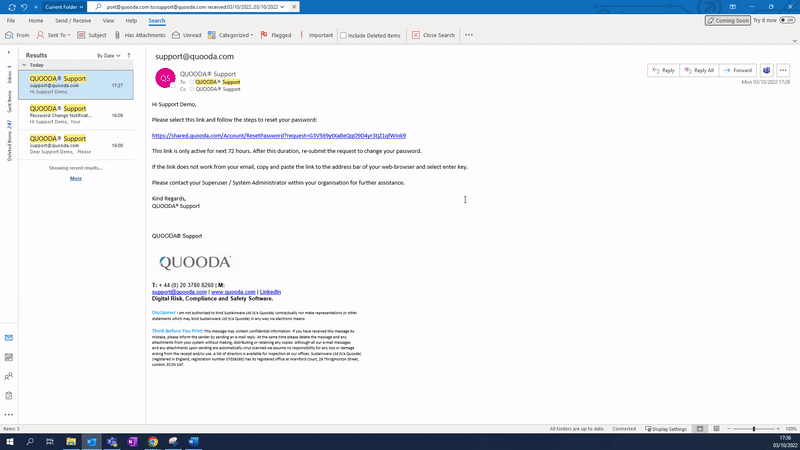The height and width of the screenshot is (450, 800).
Task: Reverse sort order arrow in Results
Action: click(x=129, y=55)
